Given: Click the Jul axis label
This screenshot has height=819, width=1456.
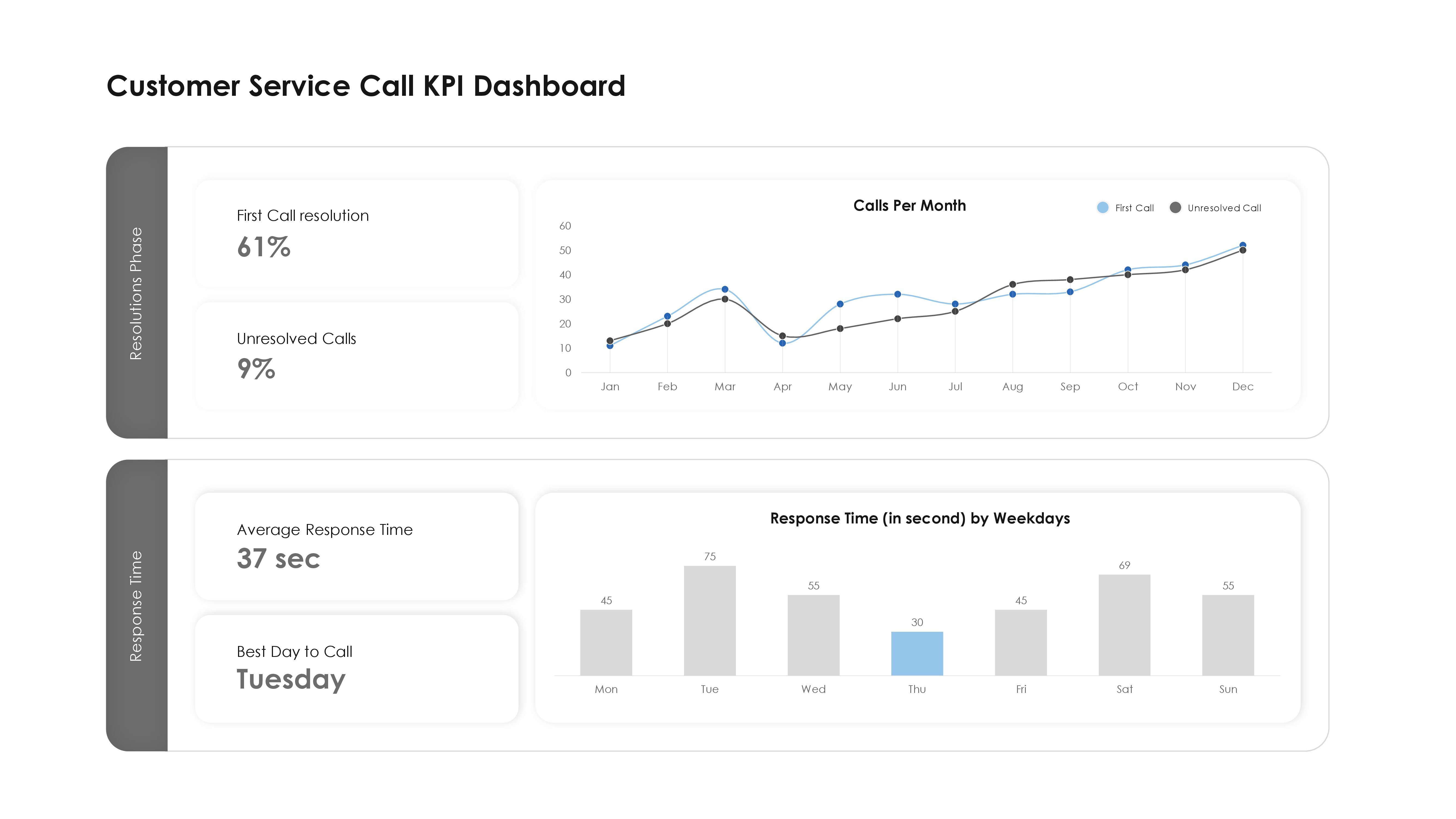Looking at the screenshot, I should pyautogui.click(x=955, y=387).
